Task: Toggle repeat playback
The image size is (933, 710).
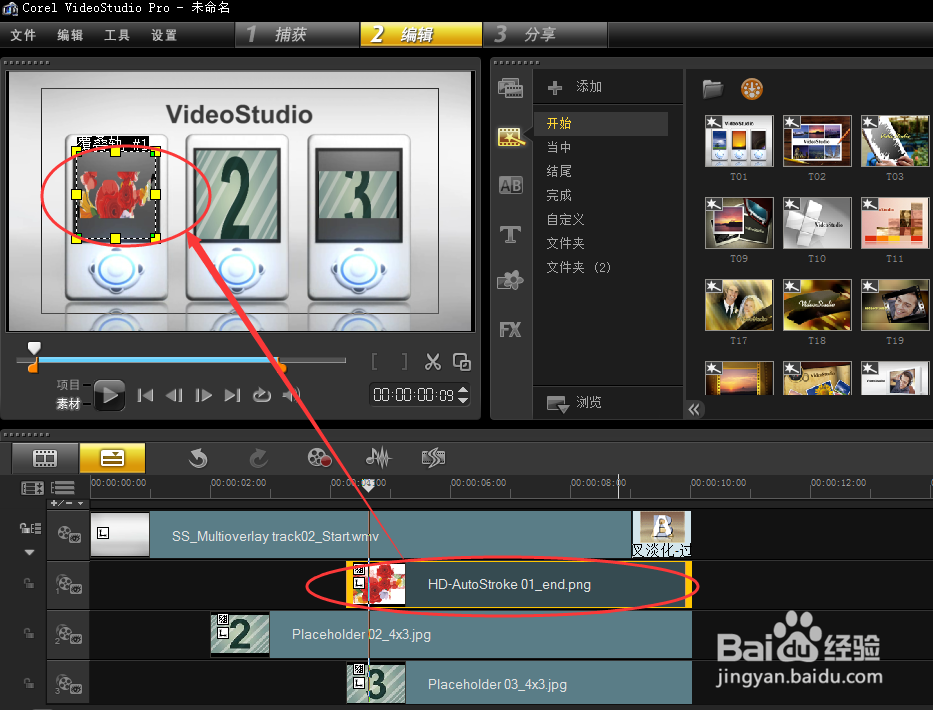Action: (x=262, y=395)
